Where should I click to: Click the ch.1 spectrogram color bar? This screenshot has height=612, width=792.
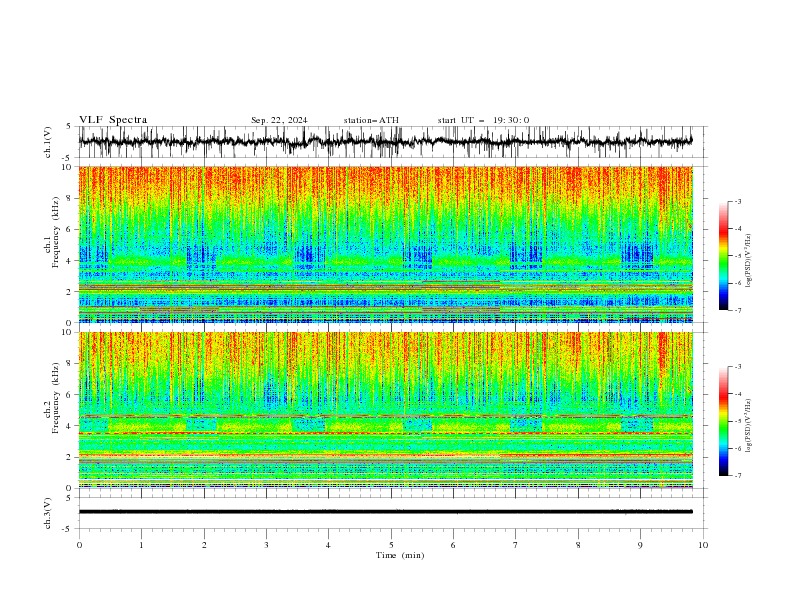click(724, 256)
